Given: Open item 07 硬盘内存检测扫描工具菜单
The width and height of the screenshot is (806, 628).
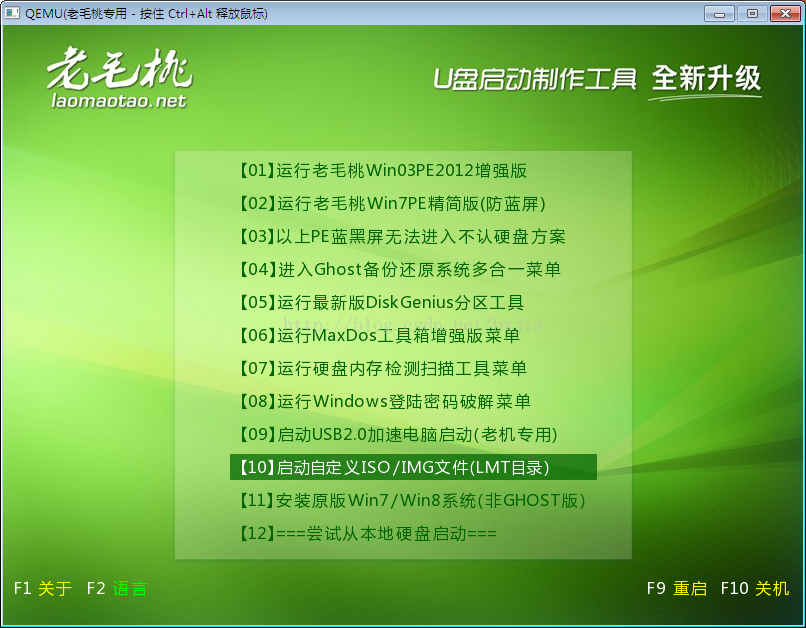Looking at the screenshot, I should [x=383, y=368].
